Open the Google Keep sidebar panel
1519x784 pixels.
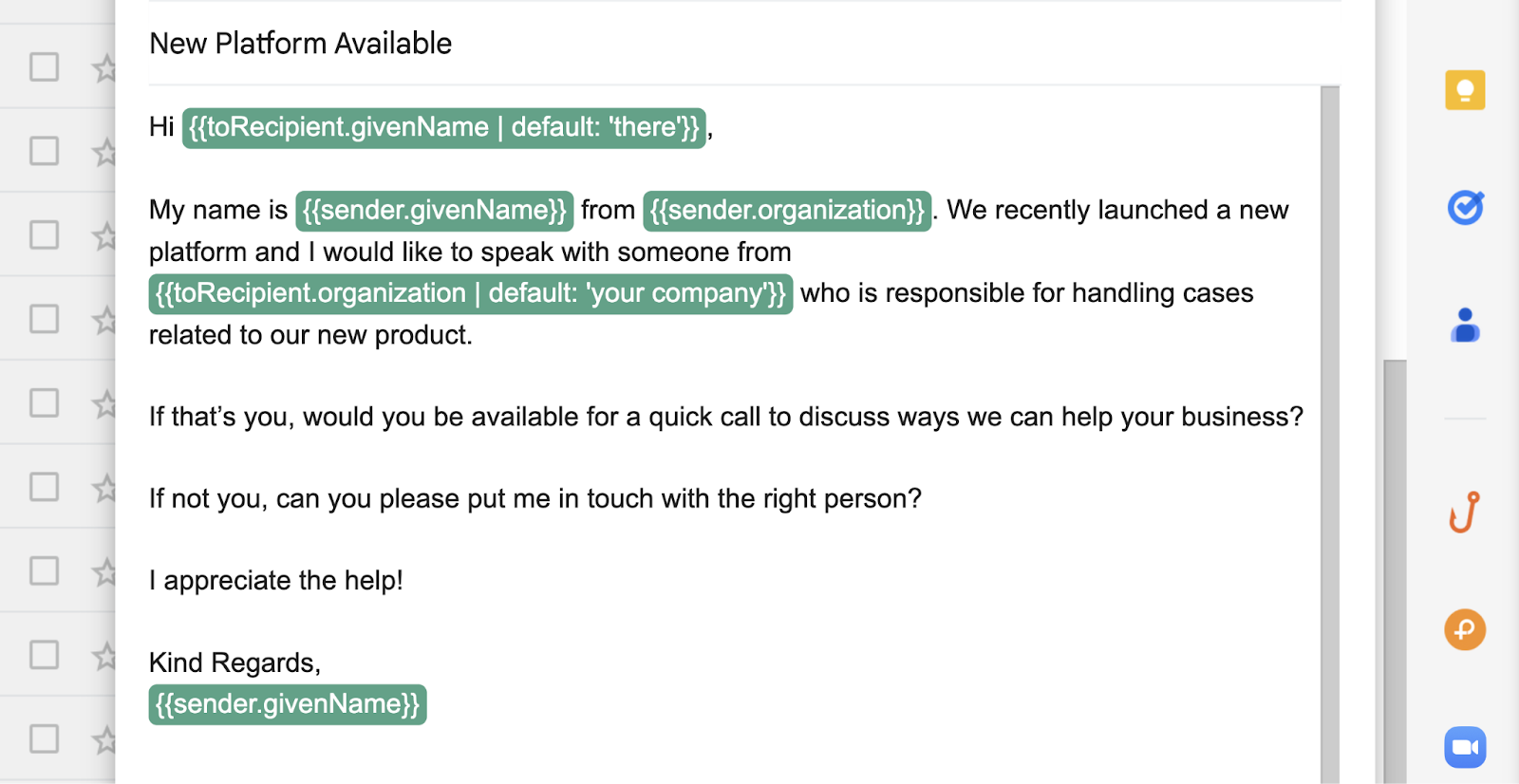tap(1465, 89)
